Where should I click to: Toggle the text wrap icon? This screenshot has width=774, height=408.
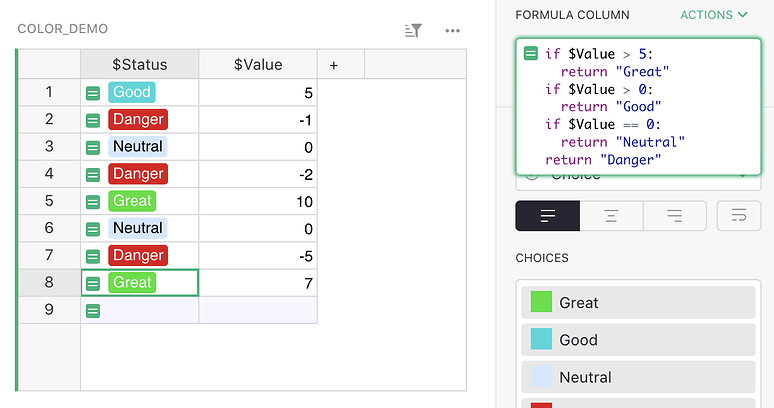coord(738,216)
